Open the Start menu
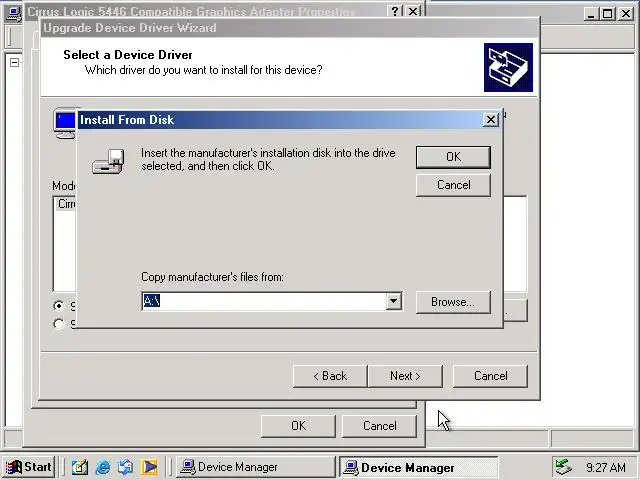This screenshot has width=640, height=480. (29, 467)
